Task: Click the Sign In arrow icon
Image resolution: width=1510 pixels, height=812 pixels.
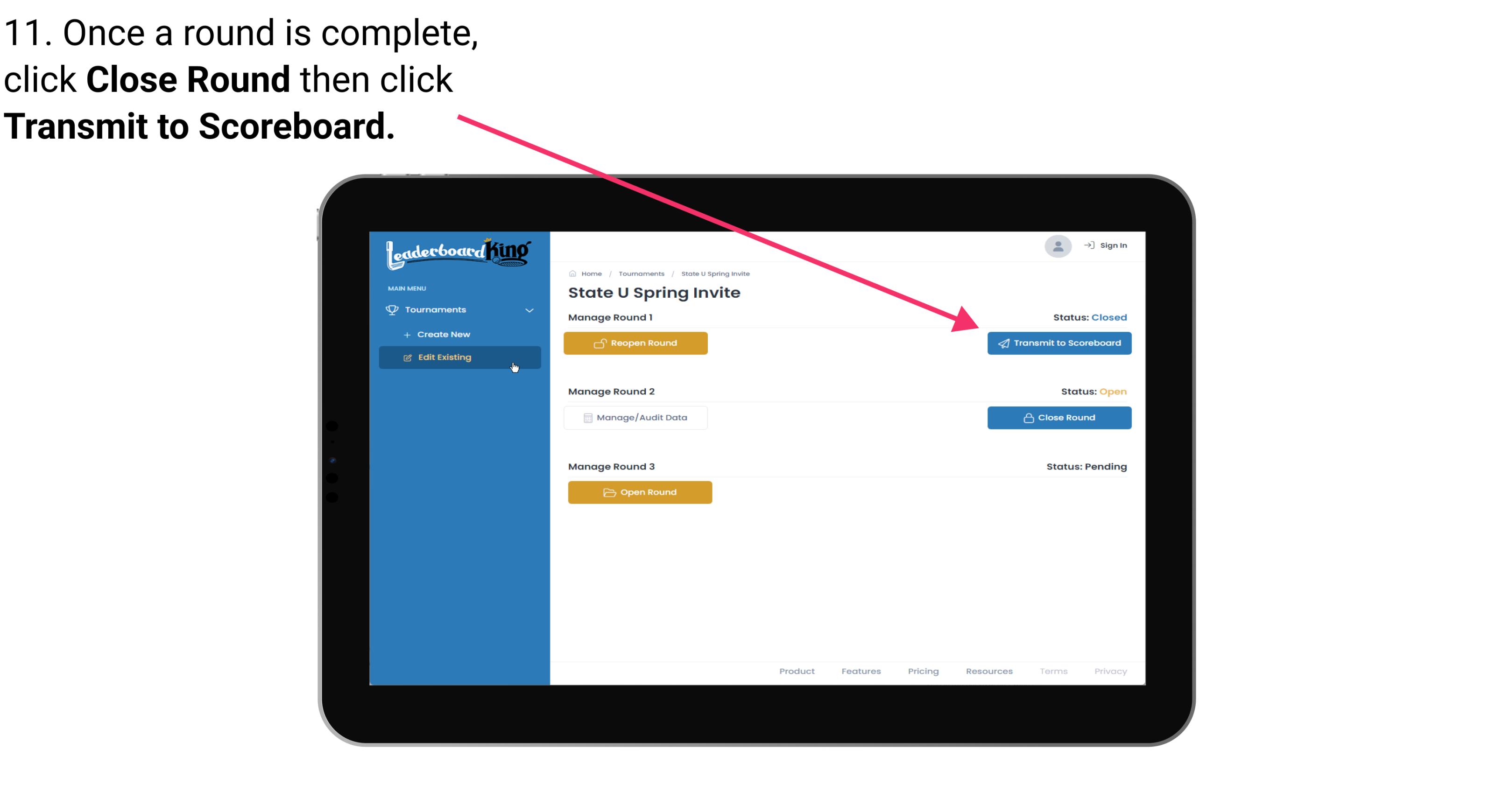Action: pyautogui.click(x=1090, y=245)
